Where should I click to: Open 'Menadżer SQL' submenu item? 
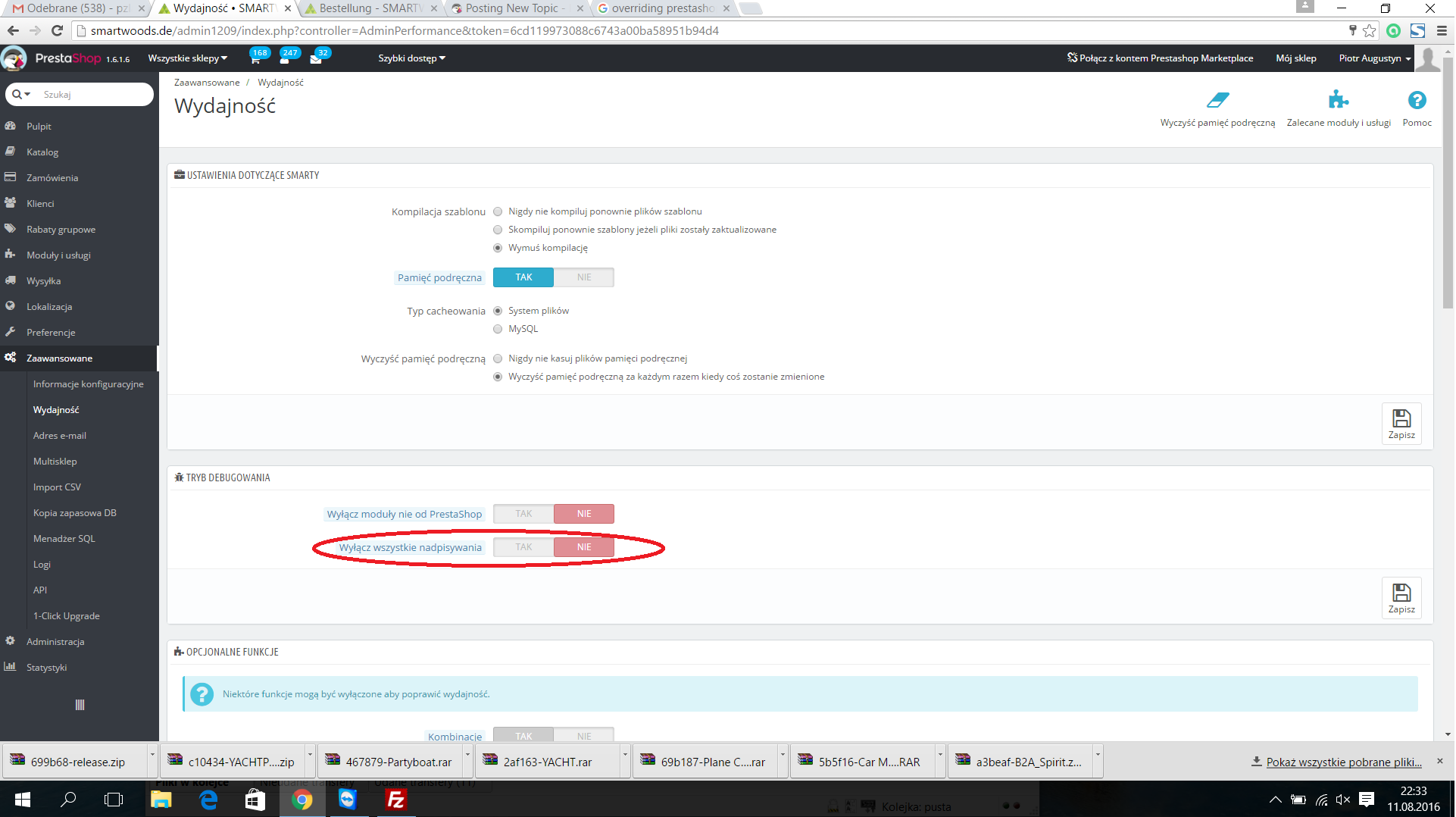pyautogui.click(x=64, y=539)
